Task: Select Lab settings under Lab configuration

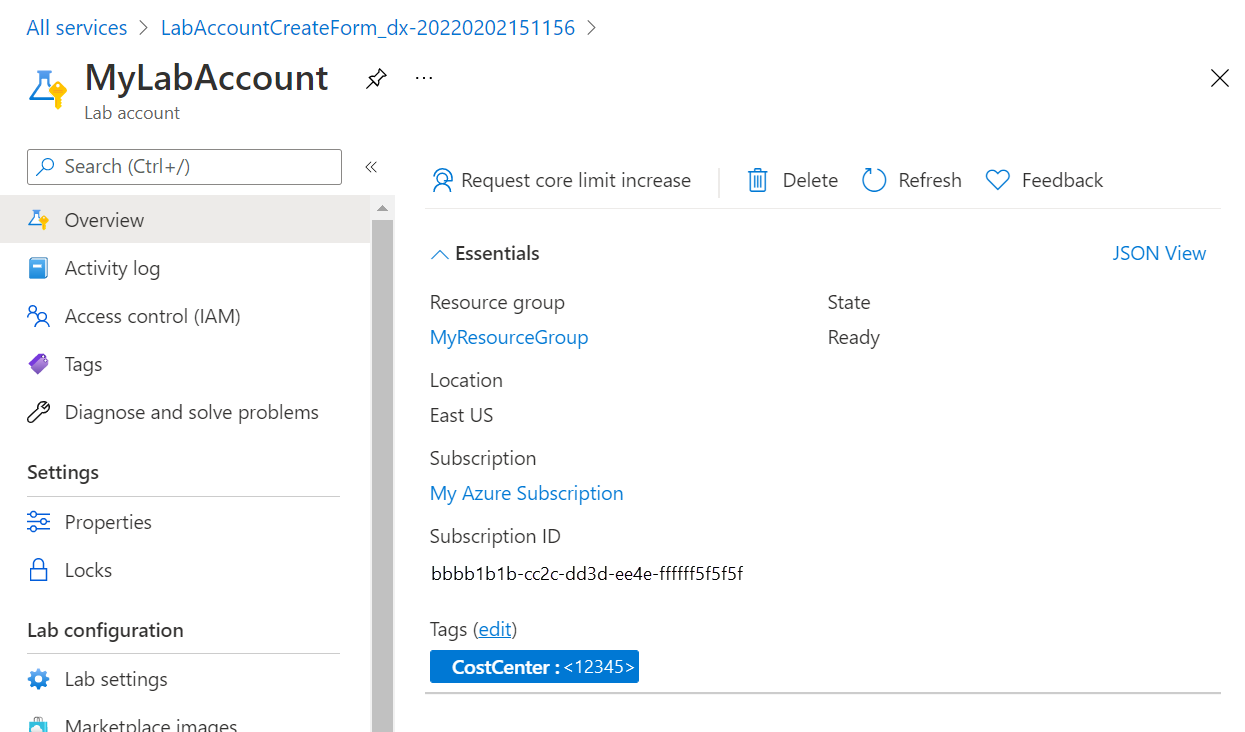Action: tap(117, 678)
